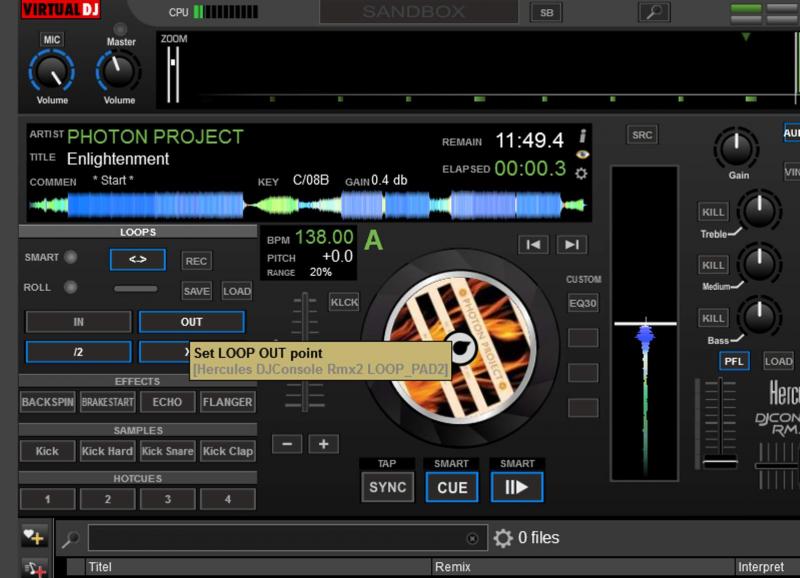
Task: Click the add favorite heart-plus icon
Action: tap(34, 536)
